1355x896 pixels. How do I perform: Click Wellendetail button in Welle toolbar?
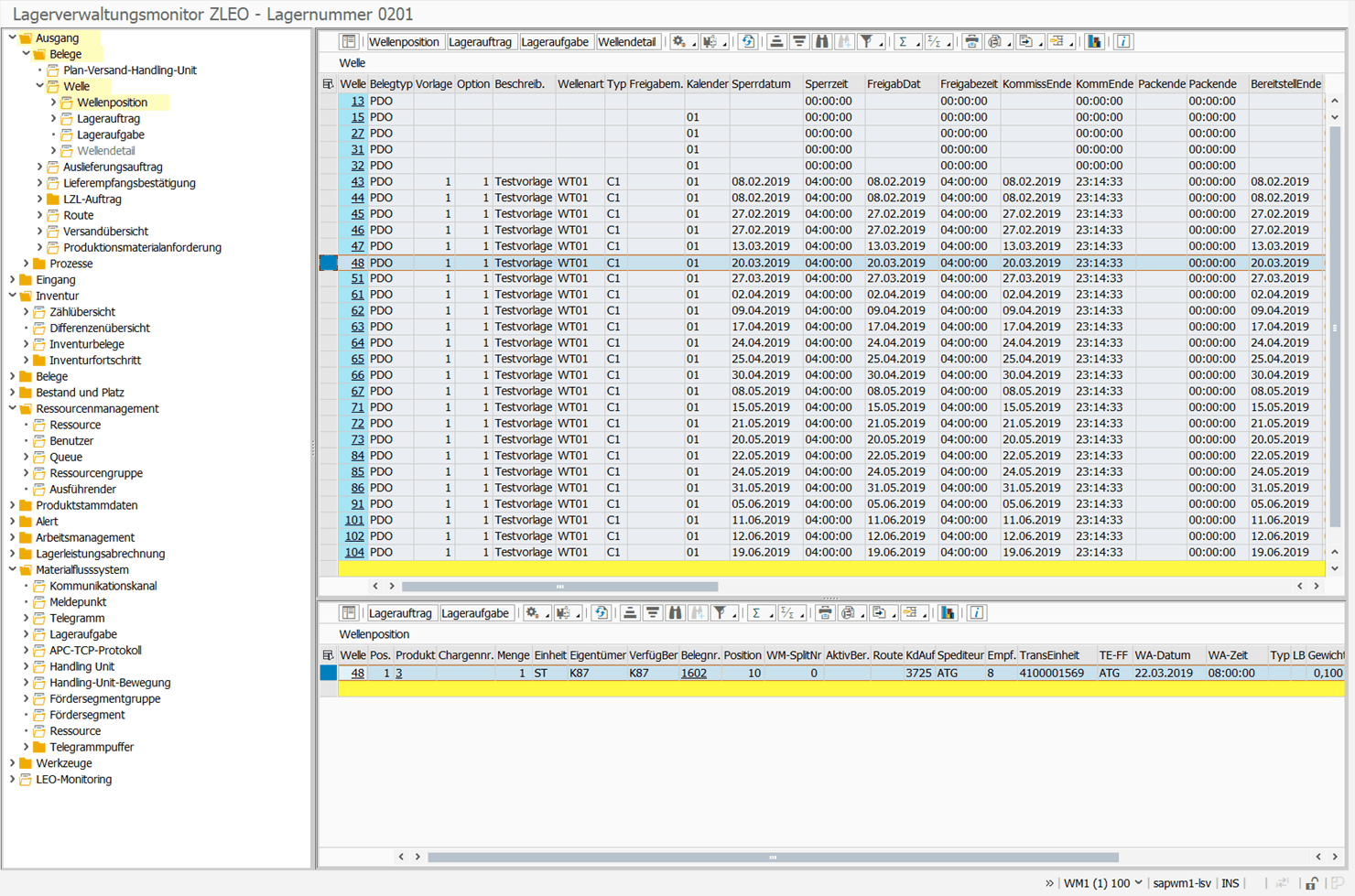[627, 42]
